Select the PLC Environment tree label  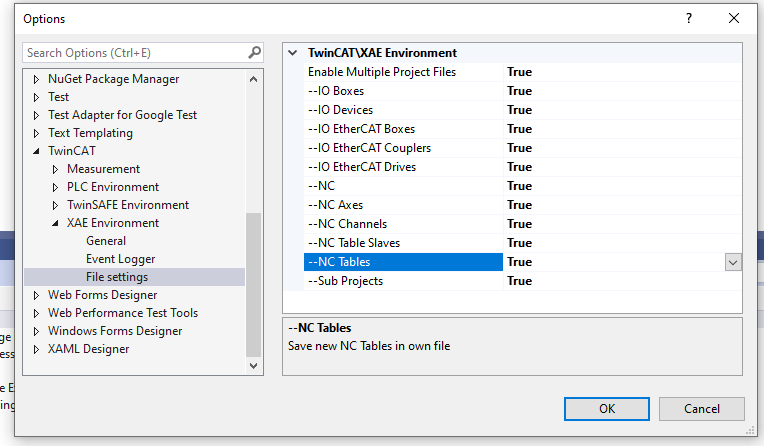coord(113,187)
